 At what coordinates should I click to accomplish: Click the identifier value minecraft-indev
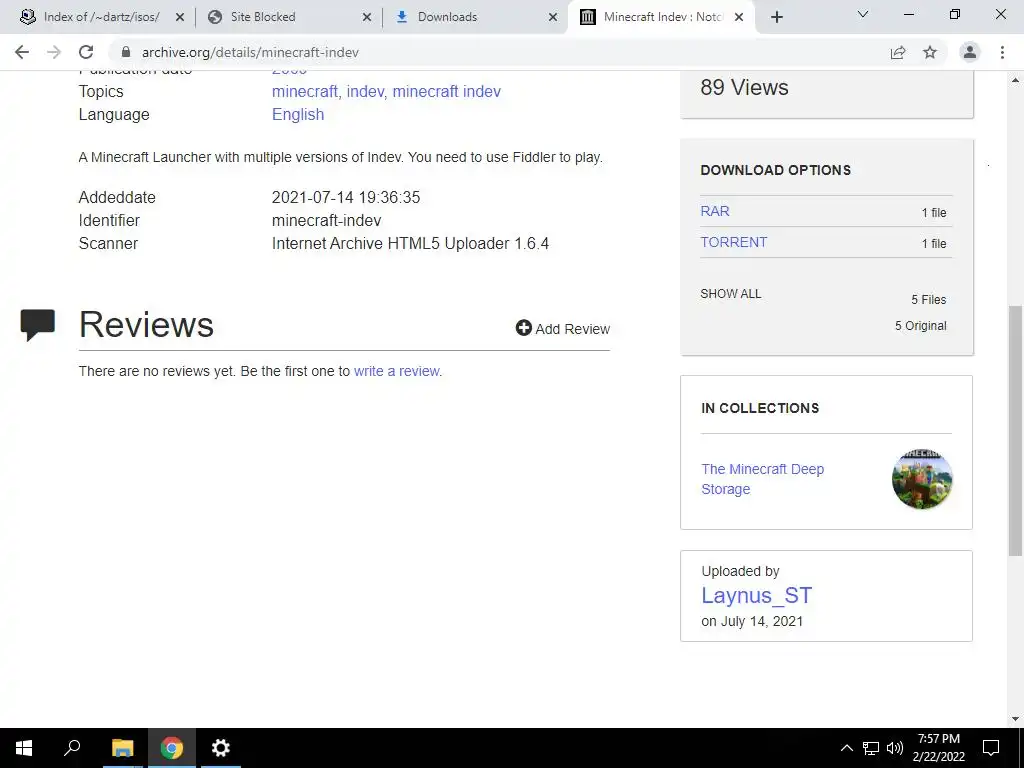pyautogui.click(x=327, y=221)
